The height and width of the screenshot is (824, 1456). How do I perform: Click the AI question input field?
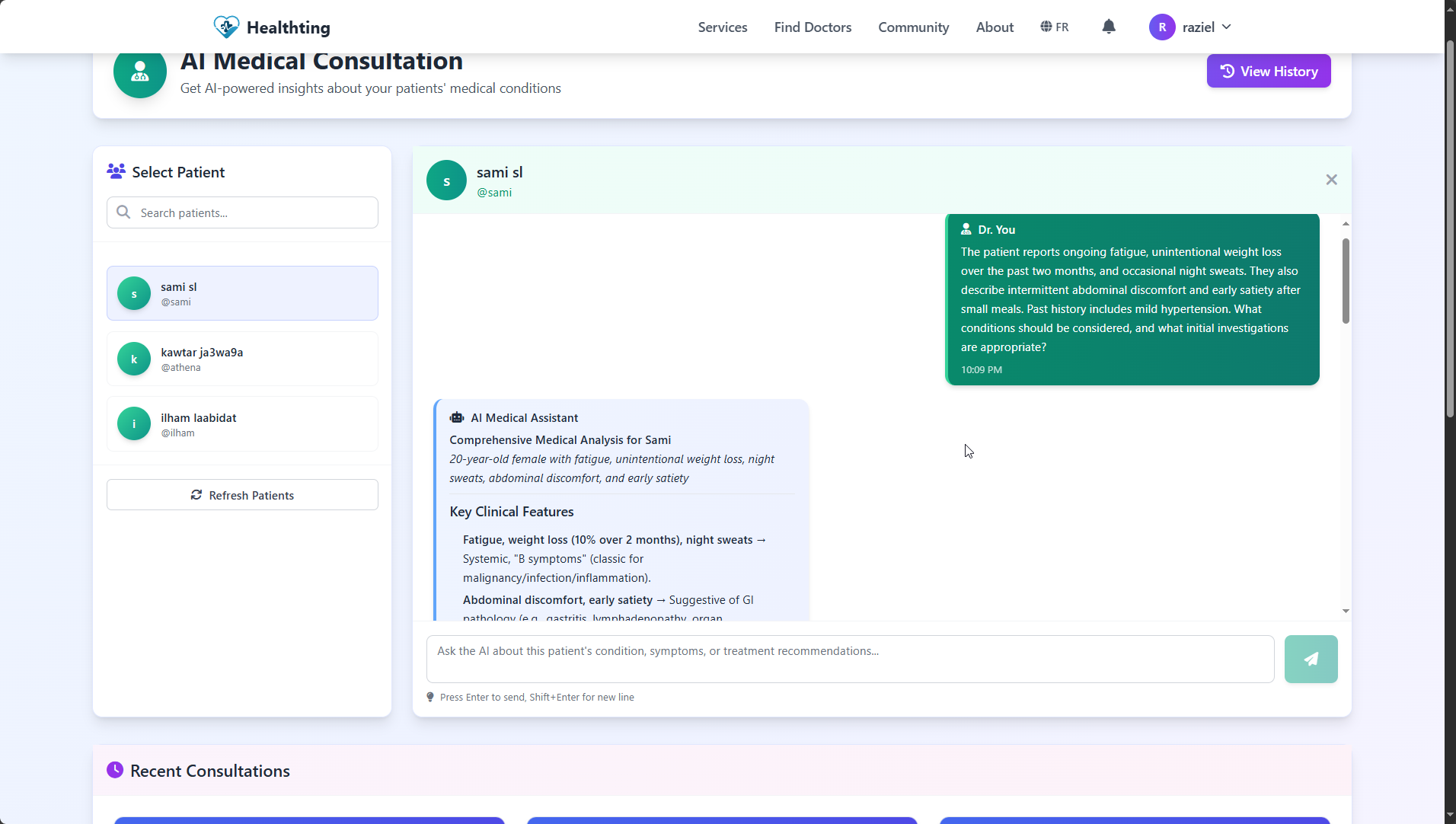(848, 658)
